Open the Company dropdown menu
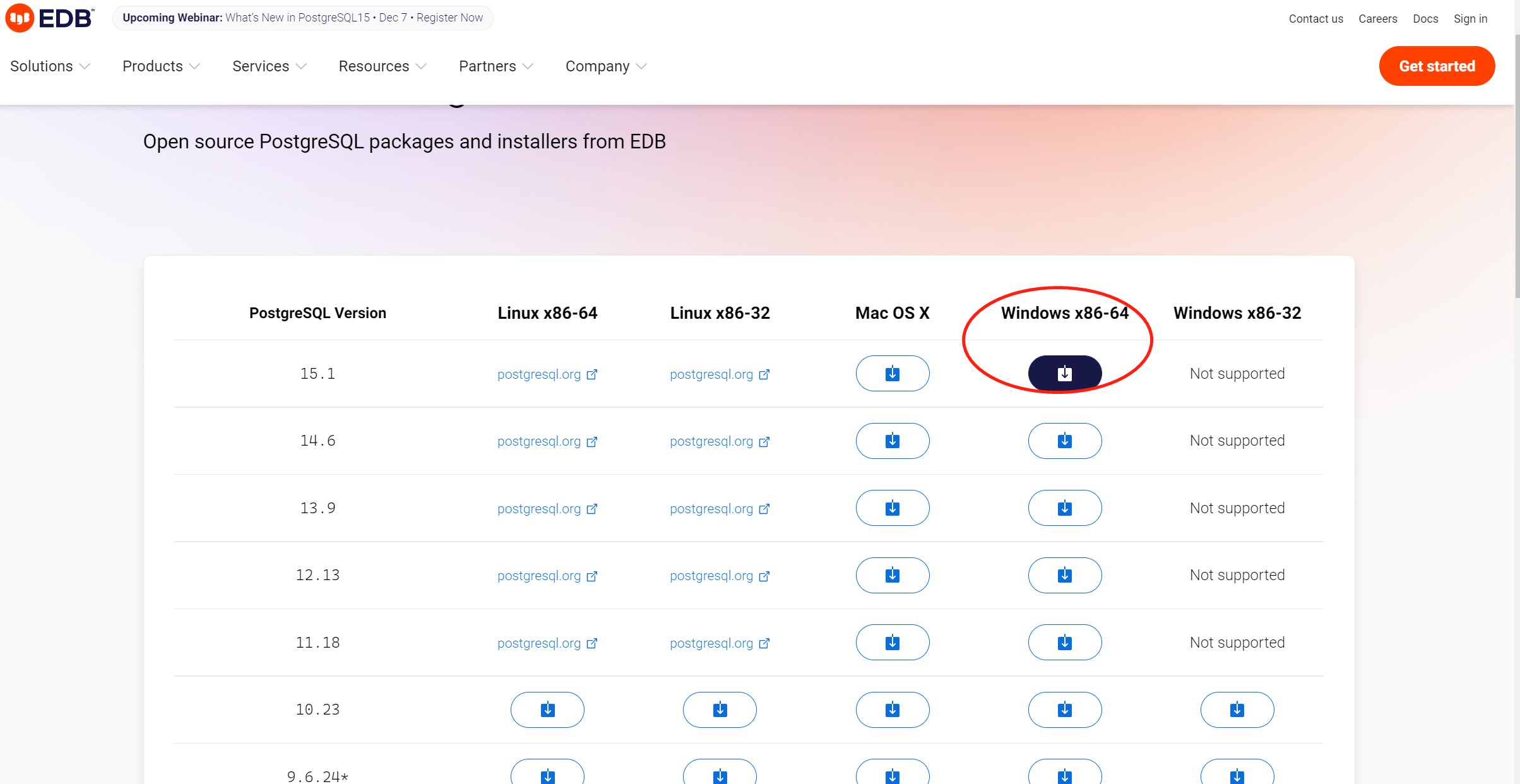Viewport: 1520px width, 784px height. click(x=605, y=66)
